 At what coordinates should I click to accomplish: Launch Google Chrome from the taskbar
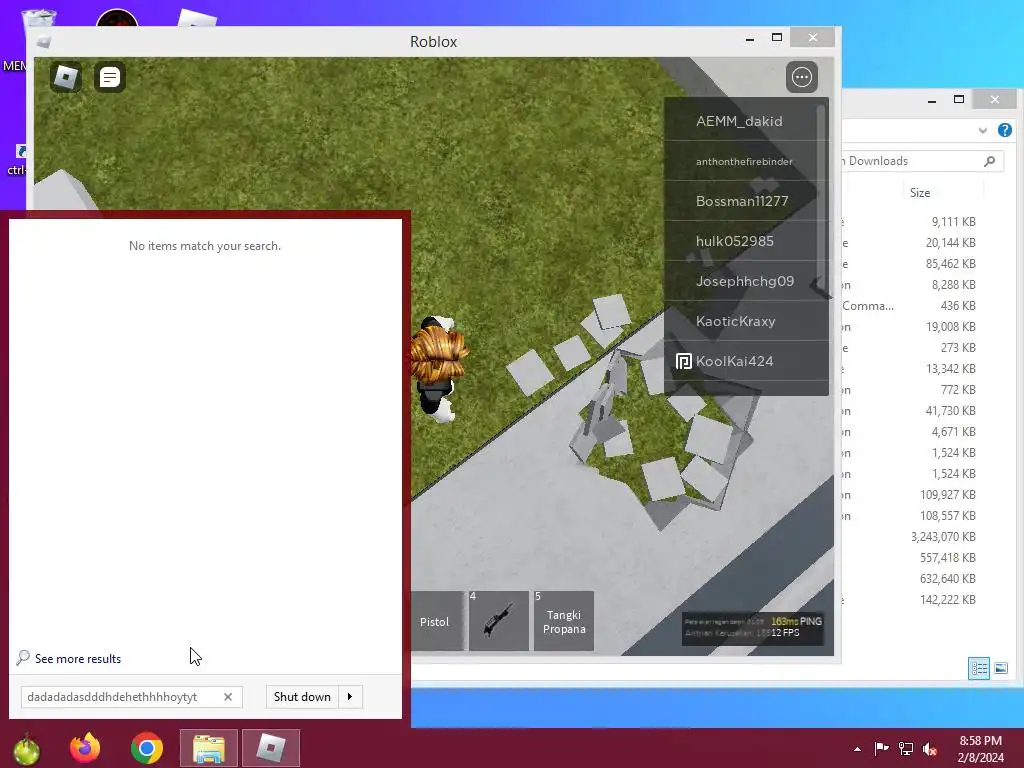146,748
